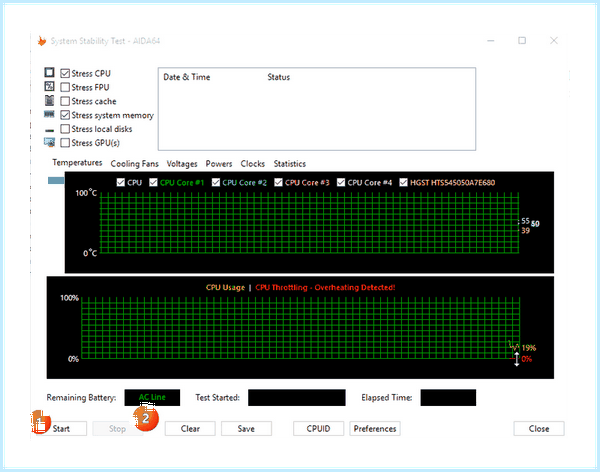Click the Save button
This screenshot has height=472, width=600.
[x=246, y=428]
